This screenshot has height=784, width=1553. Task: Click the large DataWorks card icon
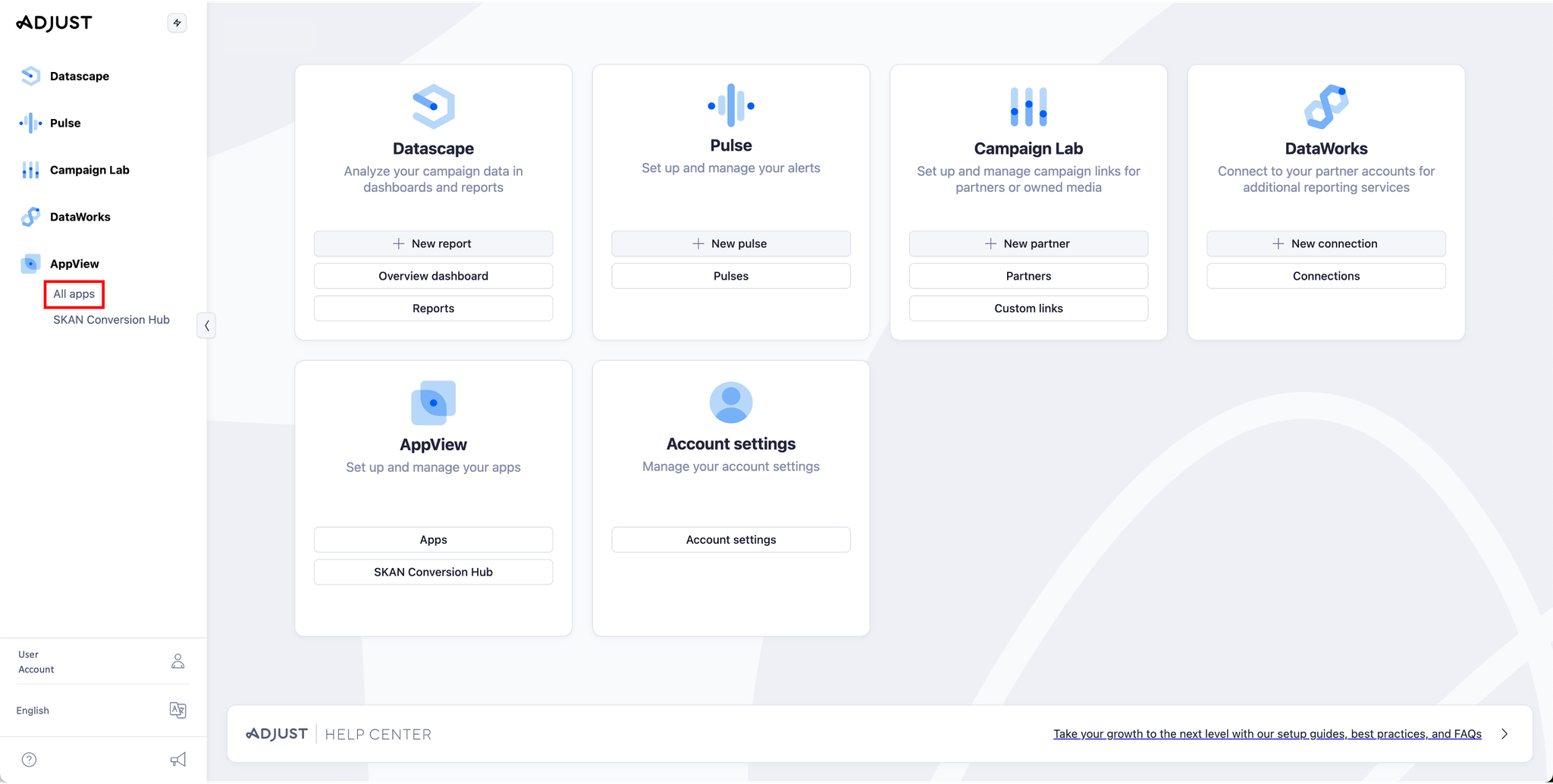point(1326,106)
